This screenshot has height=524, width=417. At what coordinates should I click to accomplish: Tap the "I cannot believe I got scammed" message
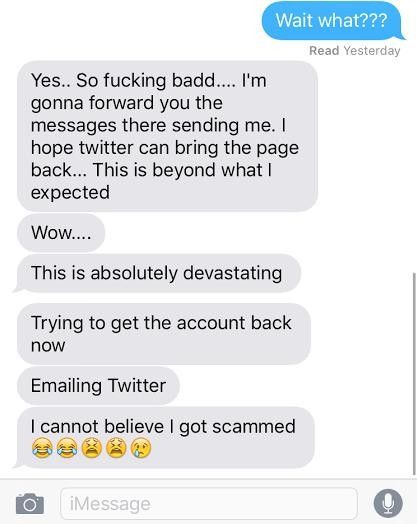tap(164, 437)
